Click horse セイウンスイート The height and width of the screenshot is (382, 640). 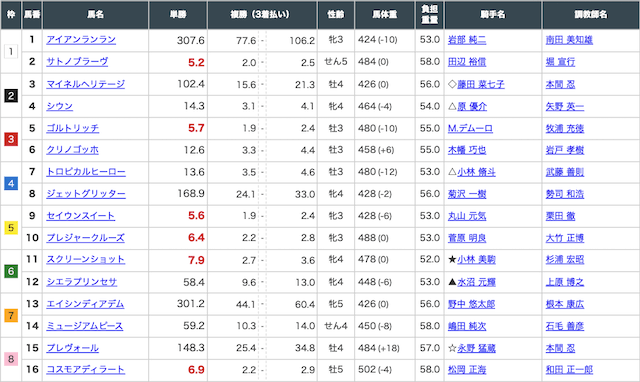(80, 216)
